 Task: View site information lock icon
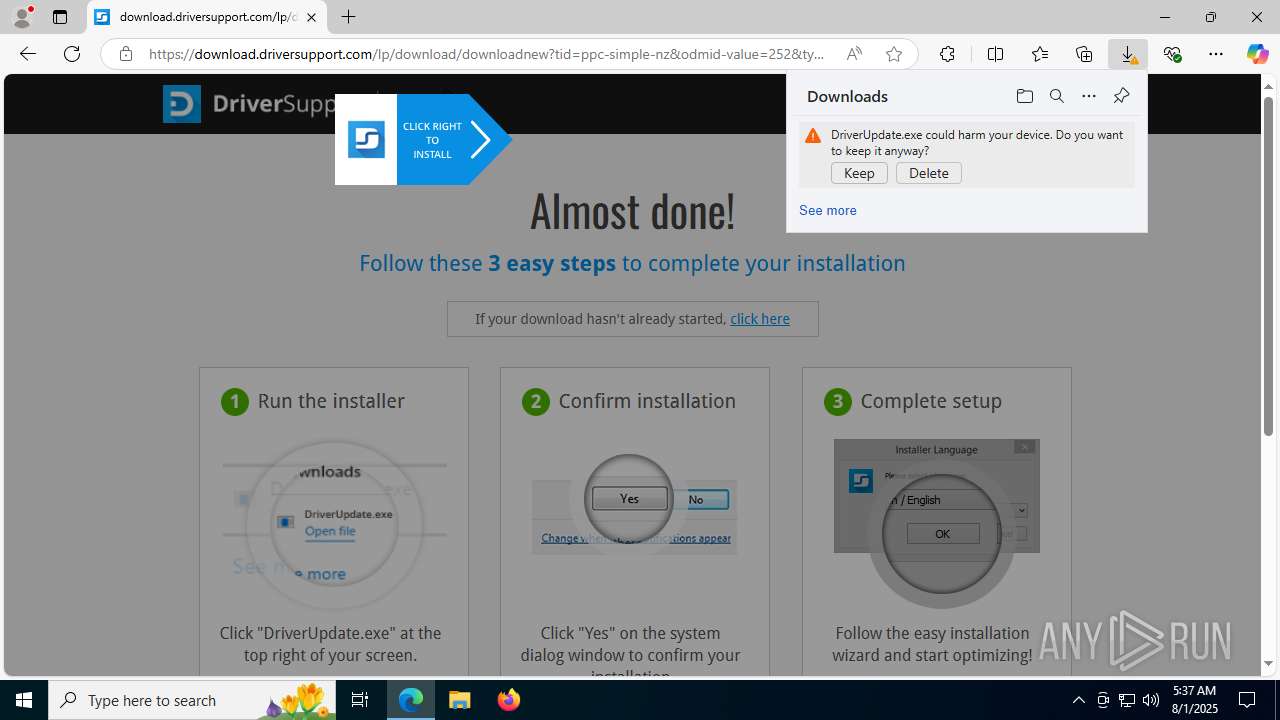[125, 54]
